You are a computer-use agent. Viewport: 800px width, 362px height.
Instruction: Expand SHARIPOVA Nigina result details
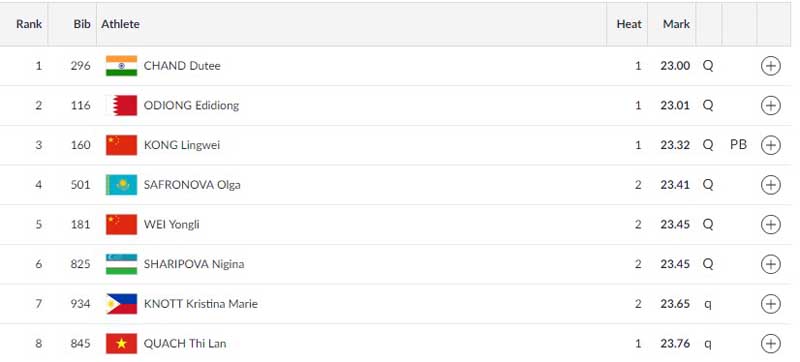pyautogui.click(x=770, y=264)
